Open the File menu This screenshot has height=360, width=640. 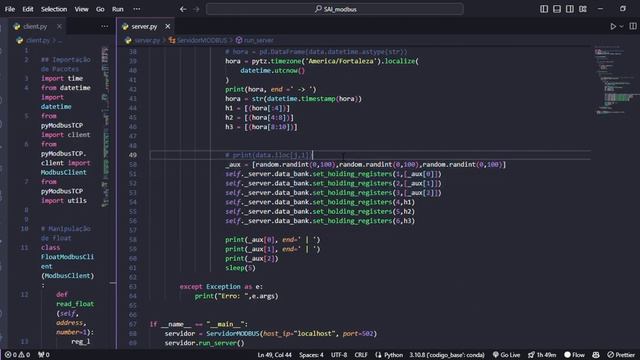tap(10, 9)
